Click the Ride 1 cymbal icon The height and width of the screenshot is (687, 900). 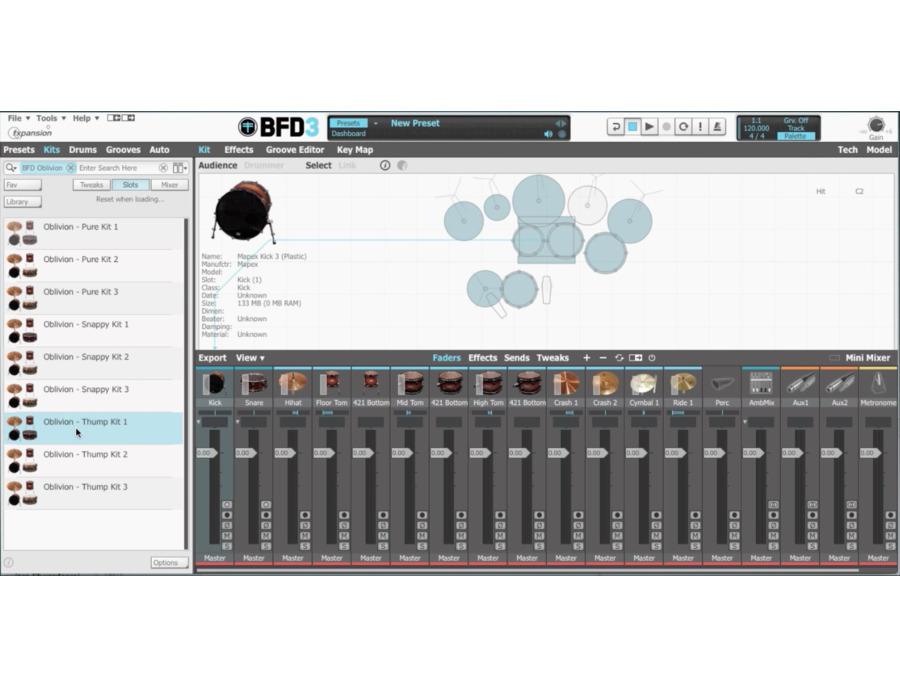pos(683,384)
